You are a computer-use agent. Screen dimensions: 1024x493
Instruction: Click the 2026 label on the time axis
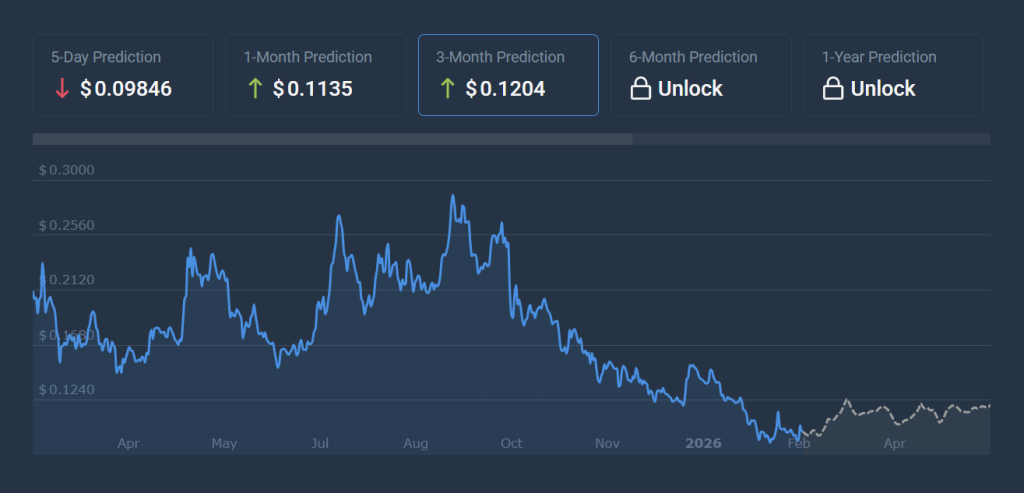[702, 443]
